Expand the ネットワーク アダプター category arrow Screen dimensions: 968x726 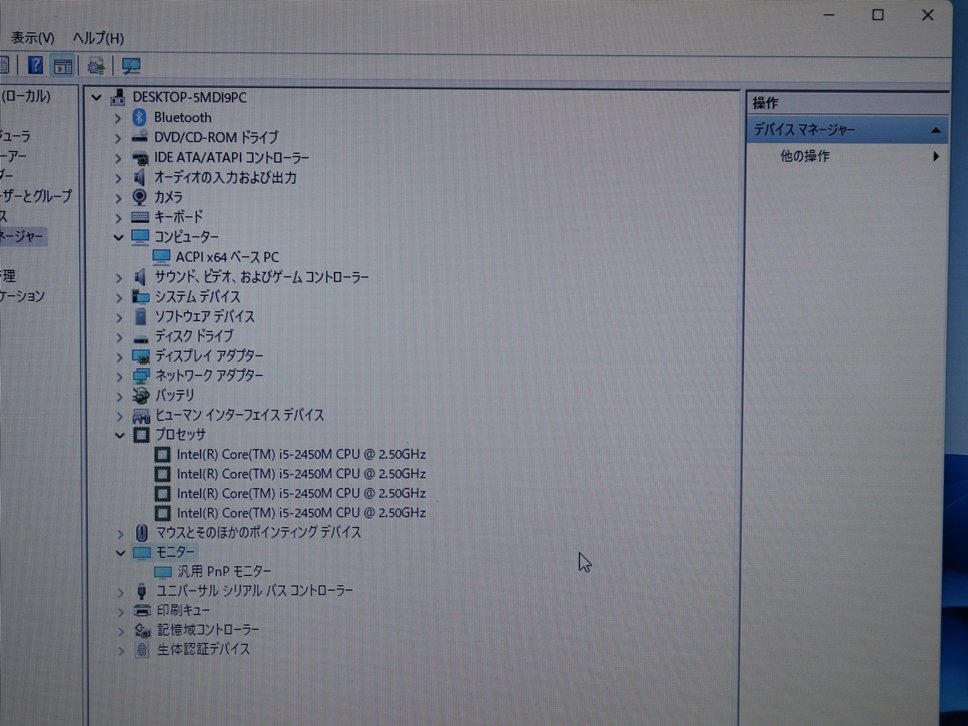tap(119, 377)
